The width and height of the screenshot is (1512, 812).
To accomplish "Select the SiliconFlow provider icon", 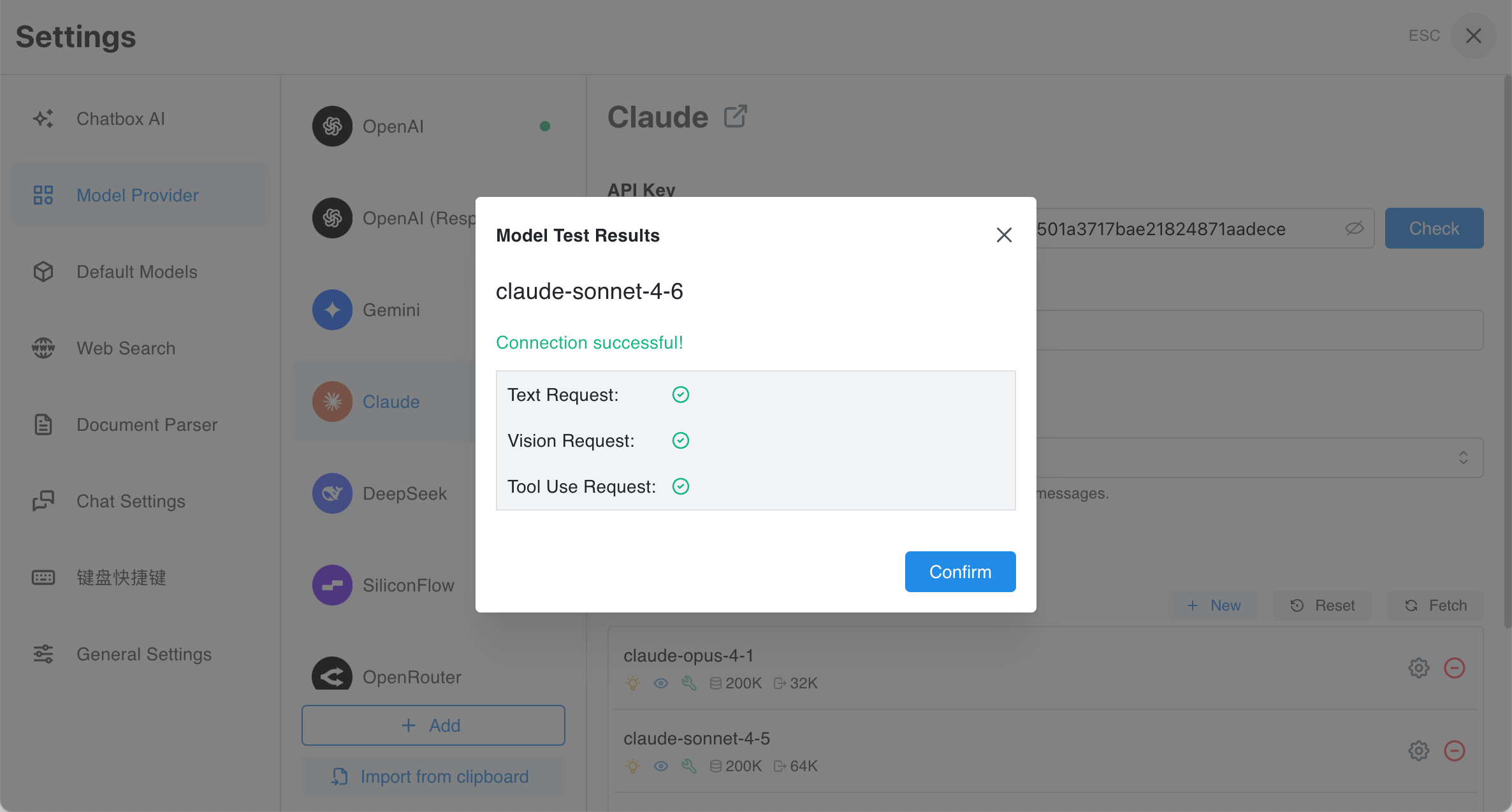I will [332, 585].
